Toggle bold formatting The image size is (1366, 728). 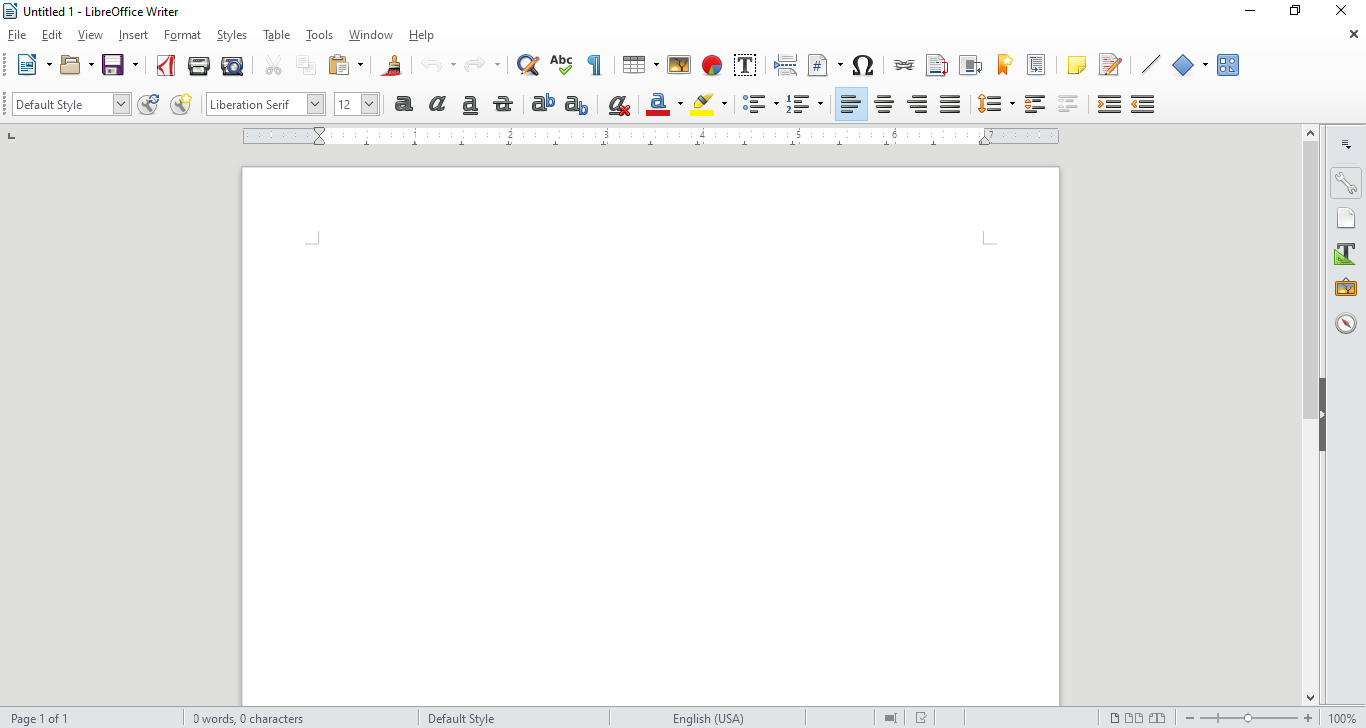(x=403, y=104)
